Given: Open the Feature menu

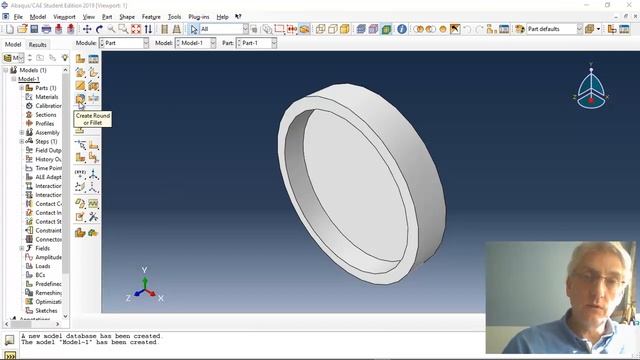Looking at the screenshot, I should pos(151,17).
